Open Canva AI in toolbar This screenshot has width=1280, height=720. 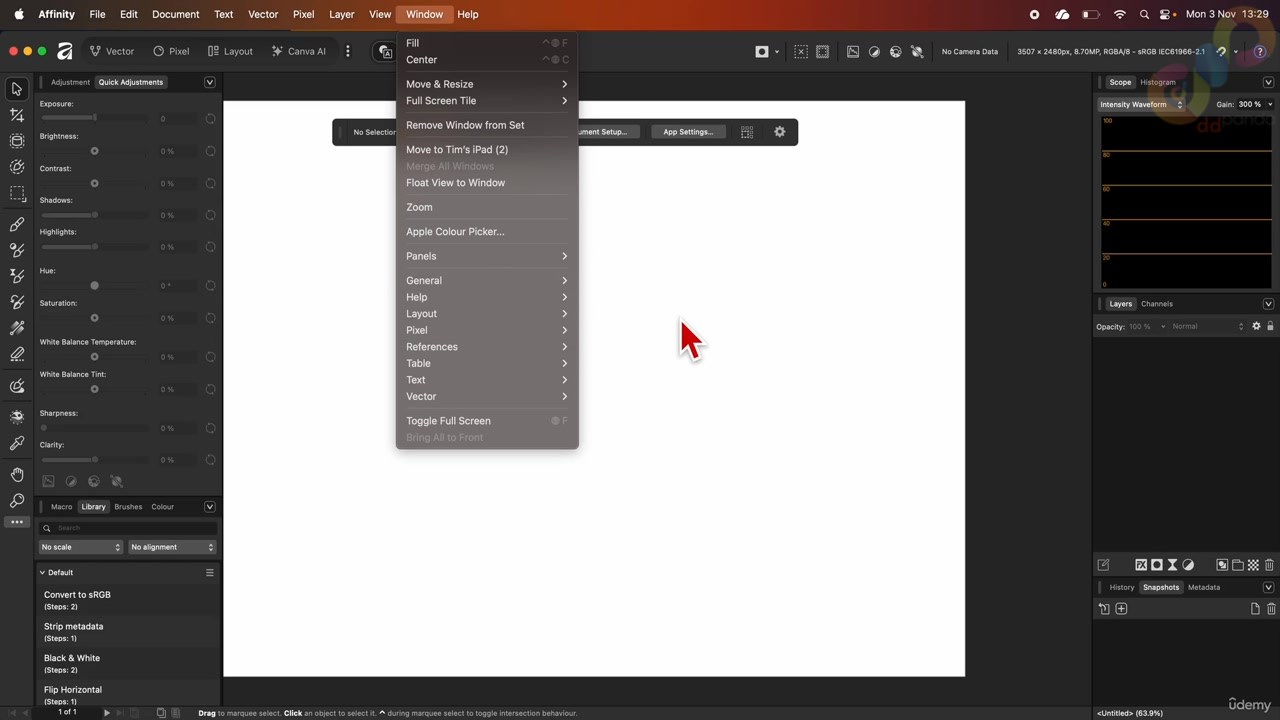coord(298,51)
